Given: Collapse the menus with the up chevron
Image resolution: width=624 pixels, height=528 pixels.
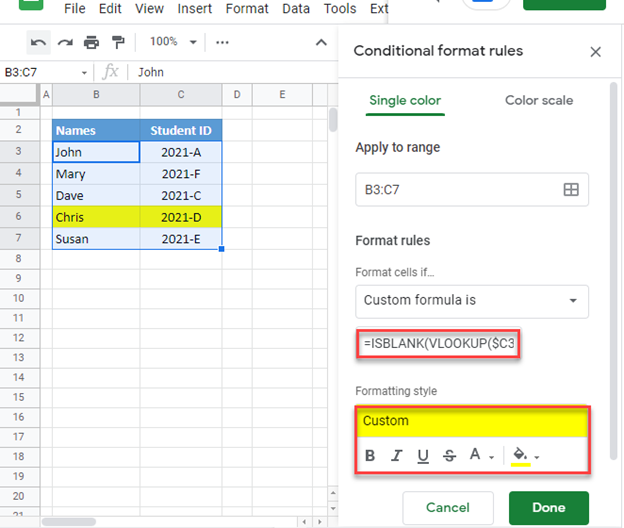Looking at the screenshot, I should 321,43.
